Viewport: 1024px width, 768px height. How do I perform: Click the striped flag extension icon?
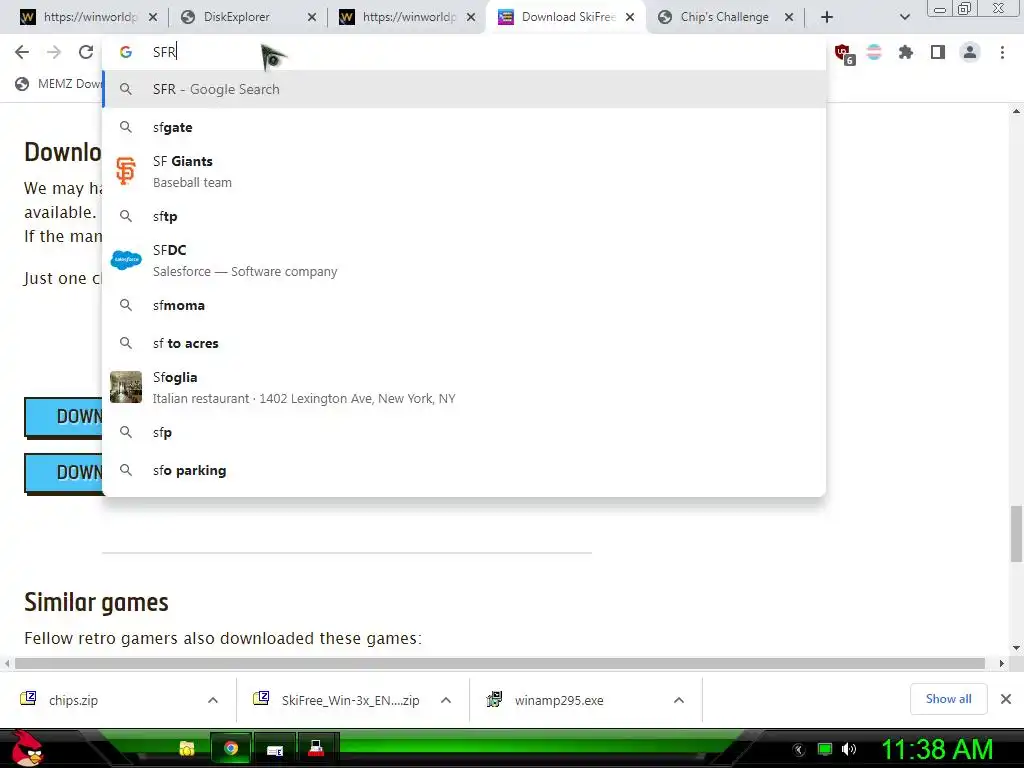[874, 52]
